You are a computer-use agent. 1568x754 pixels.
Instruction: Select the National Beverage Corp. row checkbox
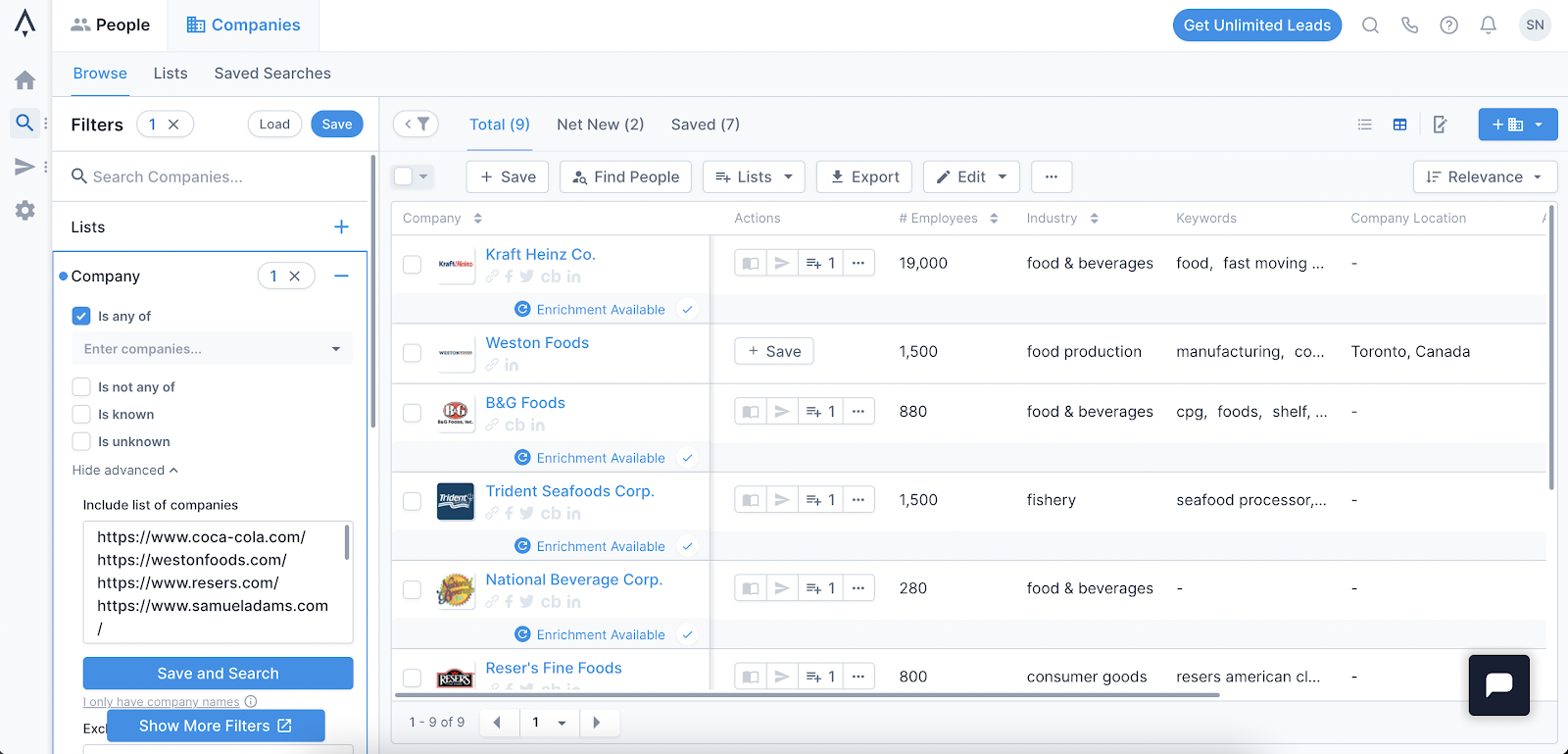coord(413,589)
